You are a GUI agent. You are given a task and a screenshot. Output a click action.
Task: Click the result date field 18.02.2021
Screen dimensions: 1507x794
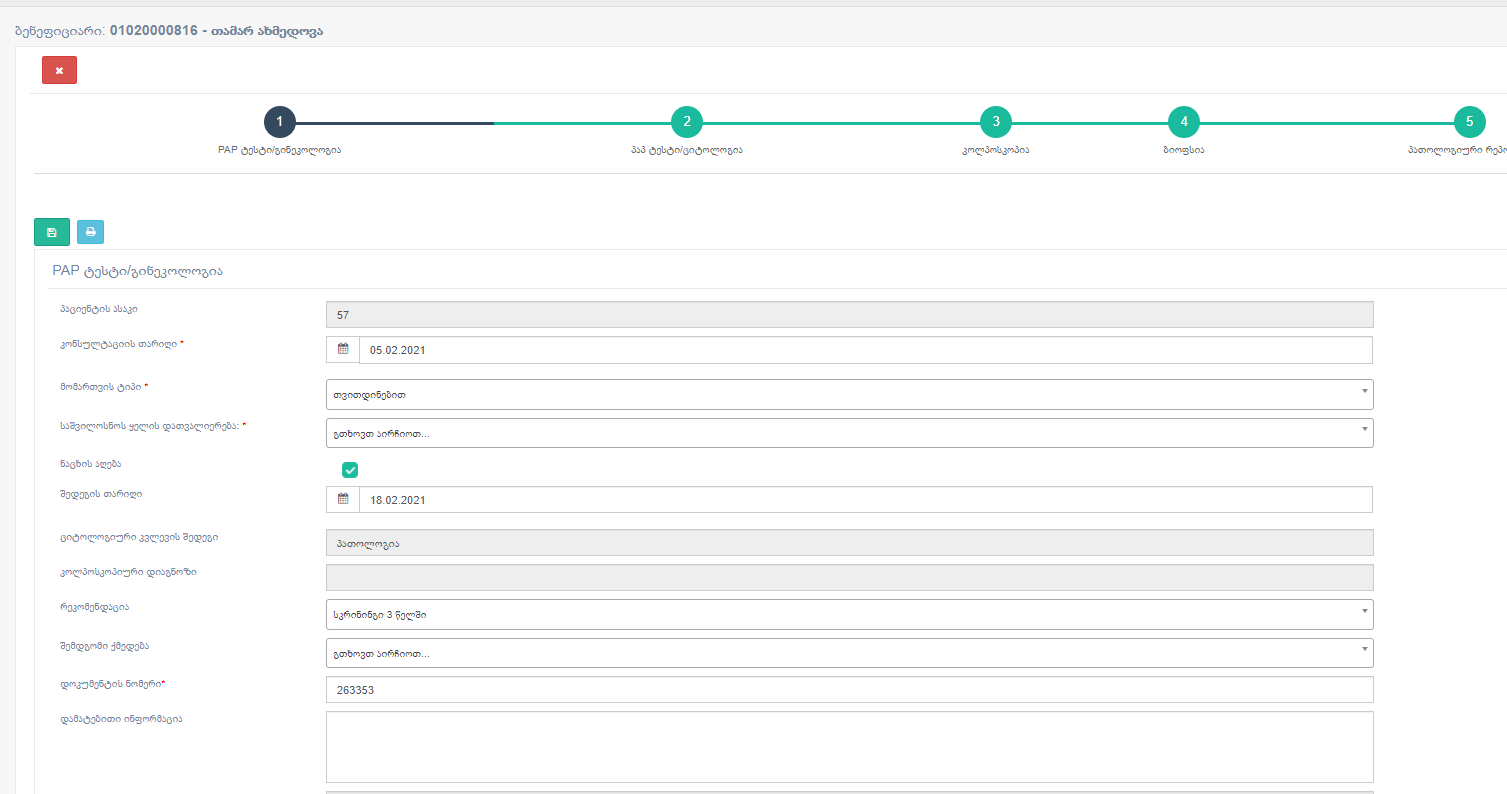(865, 500)
